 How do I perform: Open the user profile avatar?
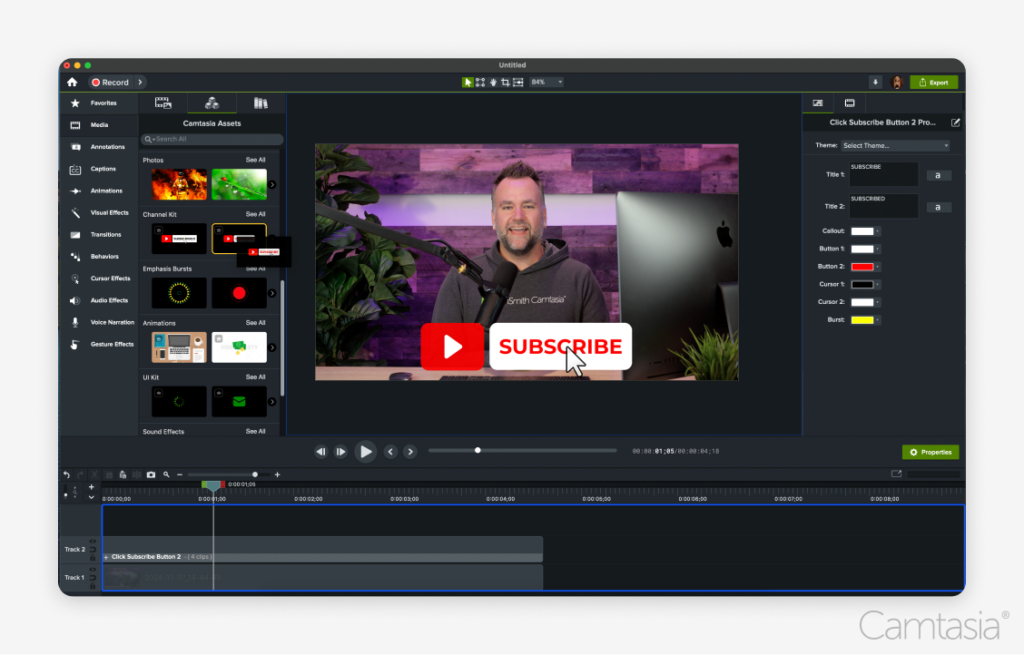click(x=897, y=82)
